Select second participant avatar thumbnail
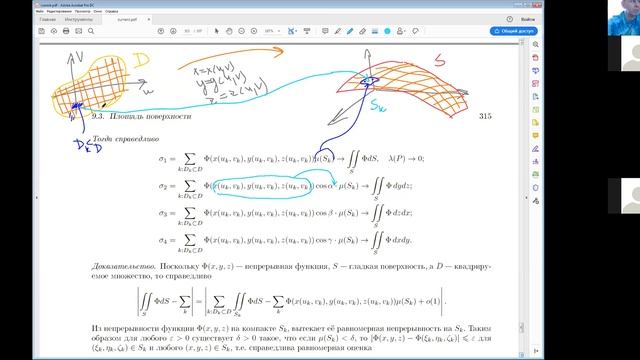Screen dimensions: 640x360 [x=624, y=53]
